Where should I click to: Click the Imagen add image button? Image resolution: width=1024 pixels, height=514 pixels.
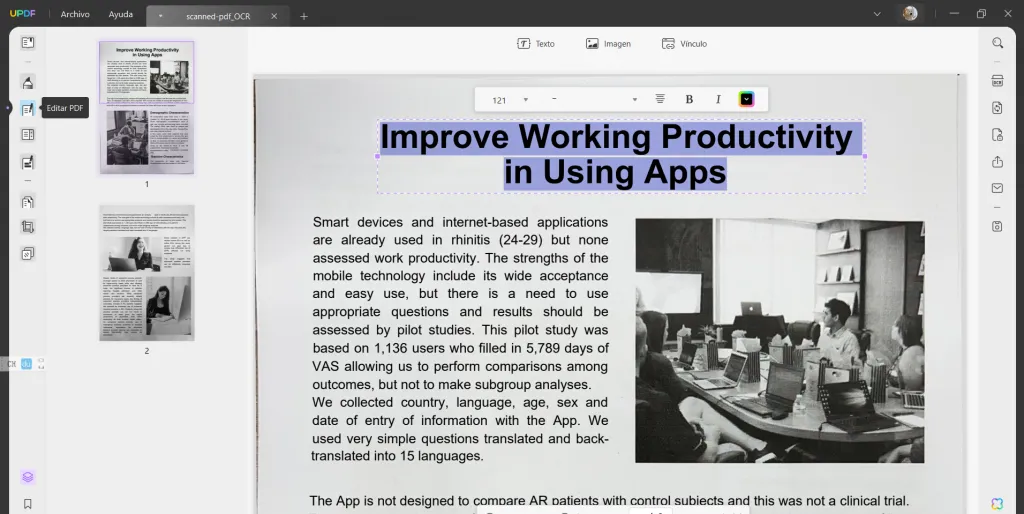coord(608,44)
